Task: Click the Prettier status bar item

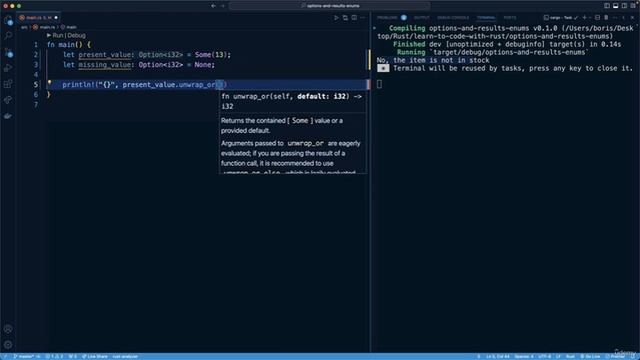Action: (615, 356)
